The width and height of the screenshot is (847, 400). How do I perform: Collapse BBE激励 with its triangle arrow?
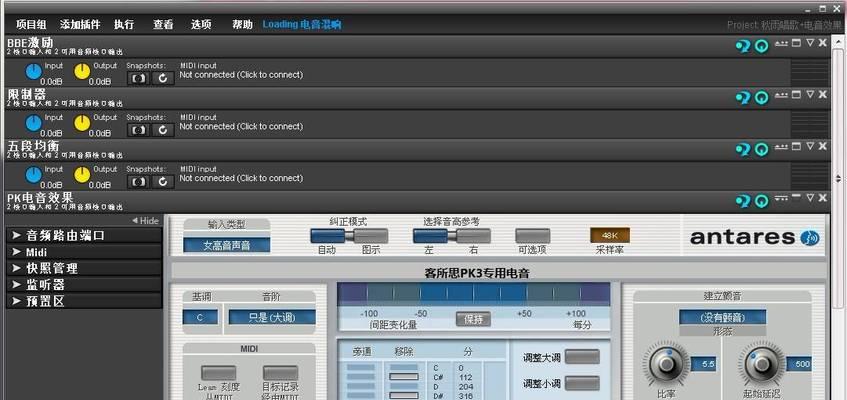click(809, 43)
